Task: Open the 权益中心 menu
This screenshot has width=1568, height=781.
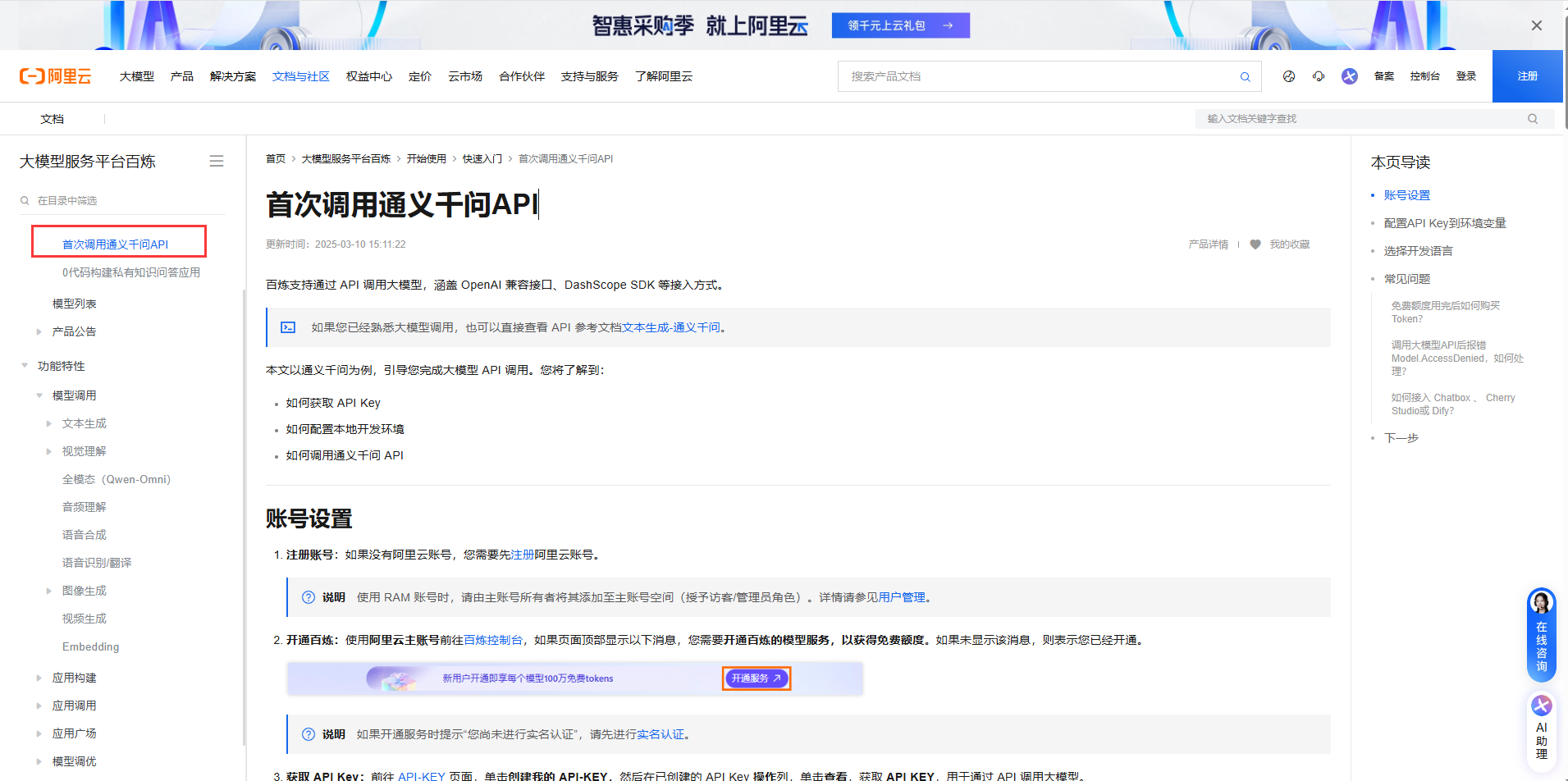Action: pos(369,76)
